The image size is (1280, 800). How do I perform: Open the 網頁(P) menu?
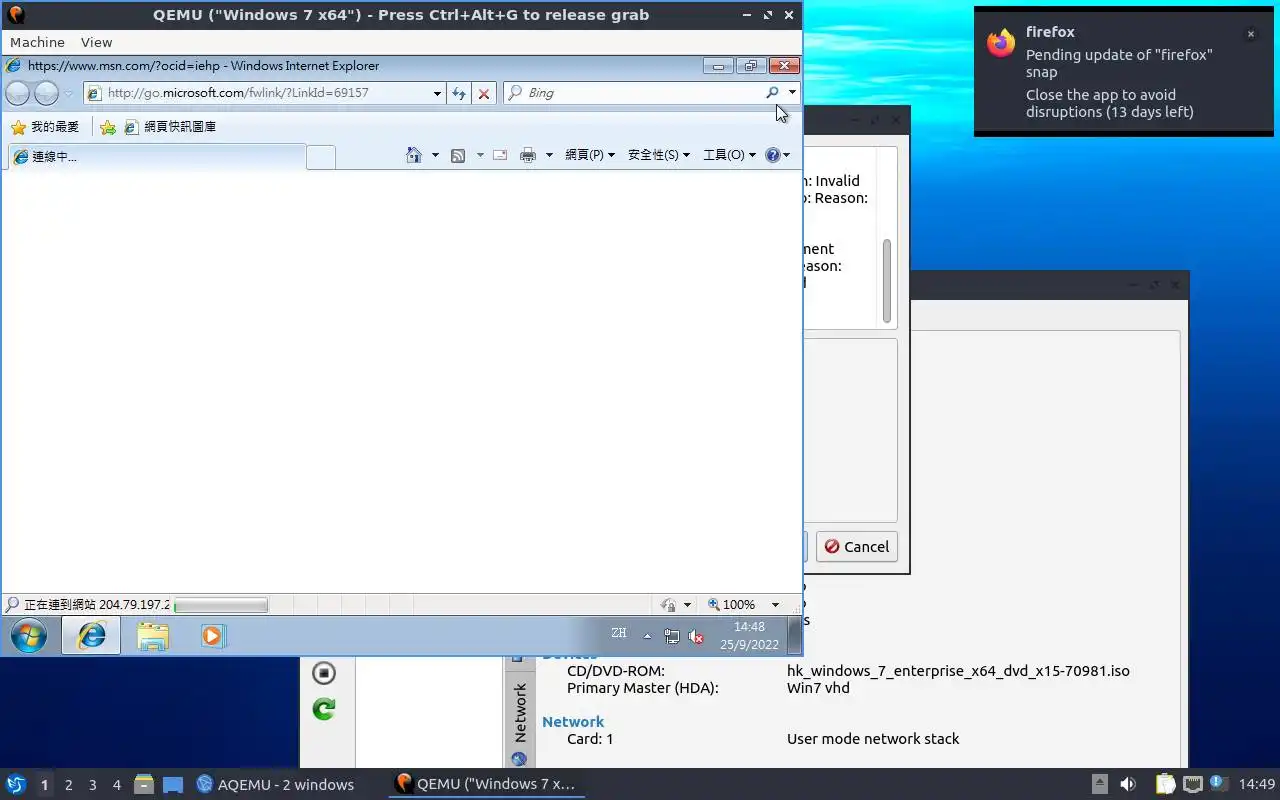pos(590,155)
